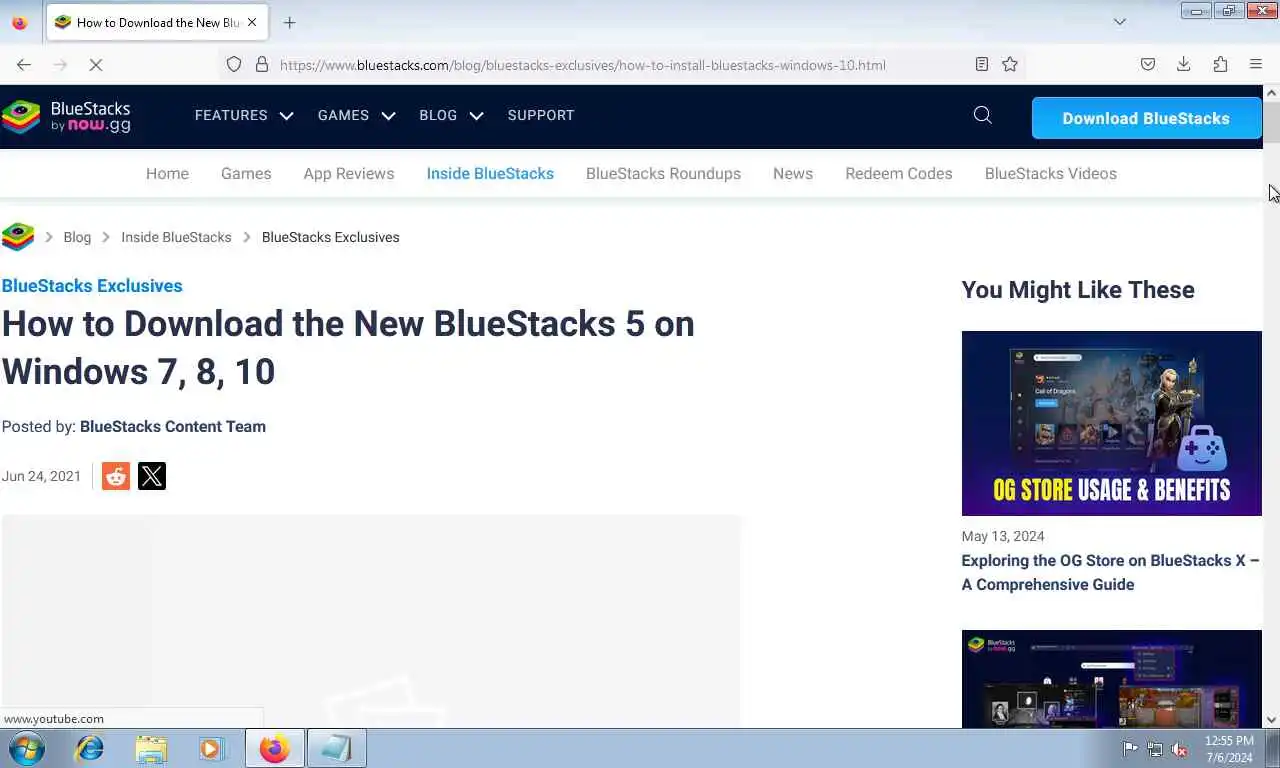This screenshot has height=768, width=1280.
Task: Click the Jun 24, 2021 date text
Action: [41, 476]
